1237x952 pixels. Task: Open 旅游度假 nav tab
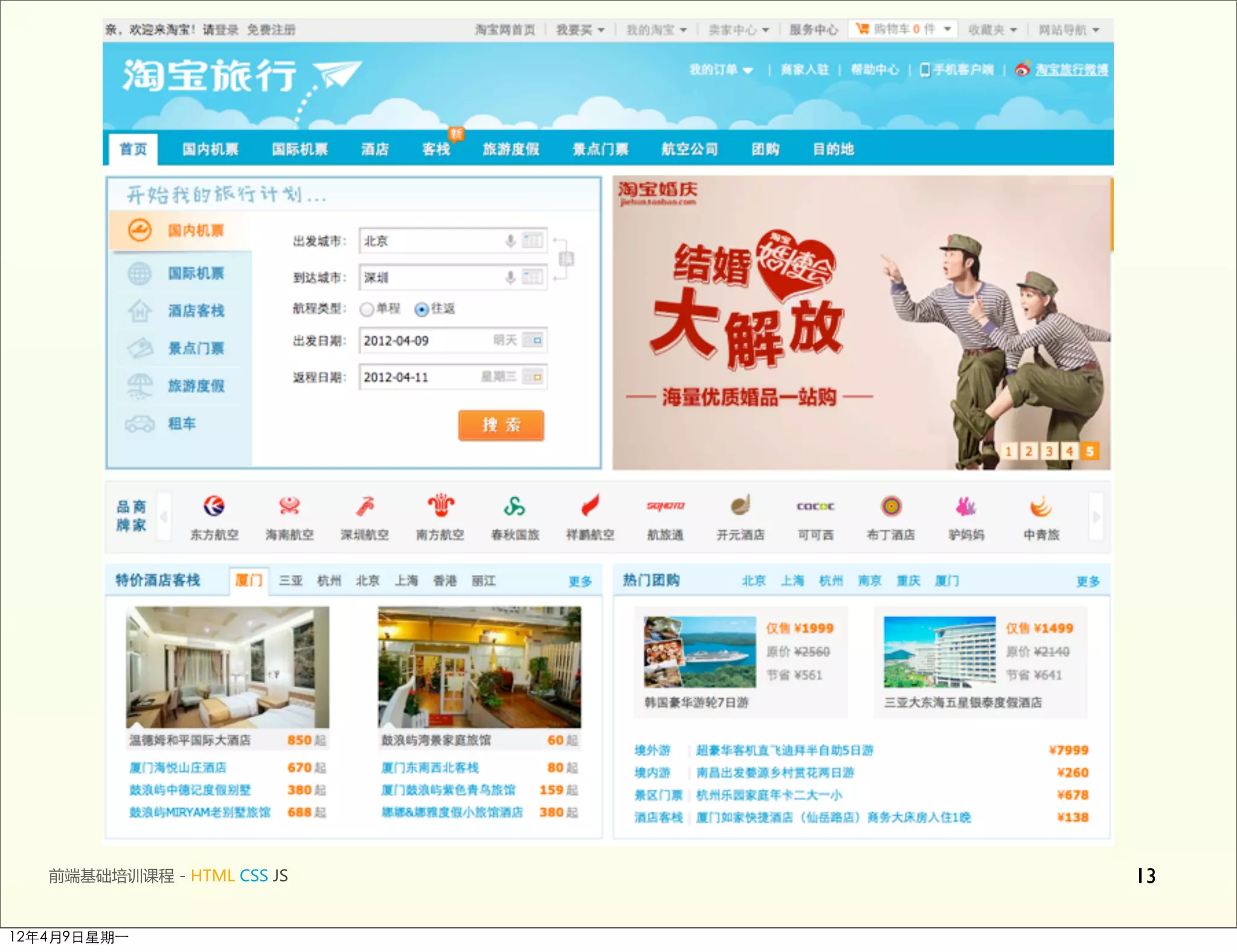(511, 149)
